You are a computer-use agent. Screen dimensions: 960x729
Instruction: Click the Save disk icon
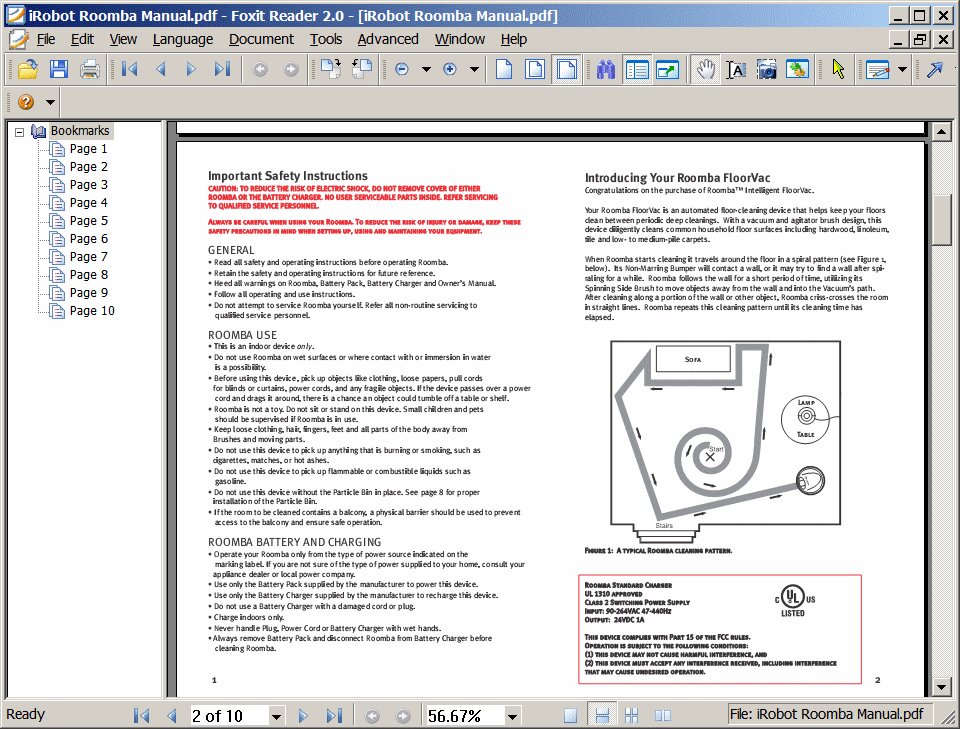coord(59,69)
